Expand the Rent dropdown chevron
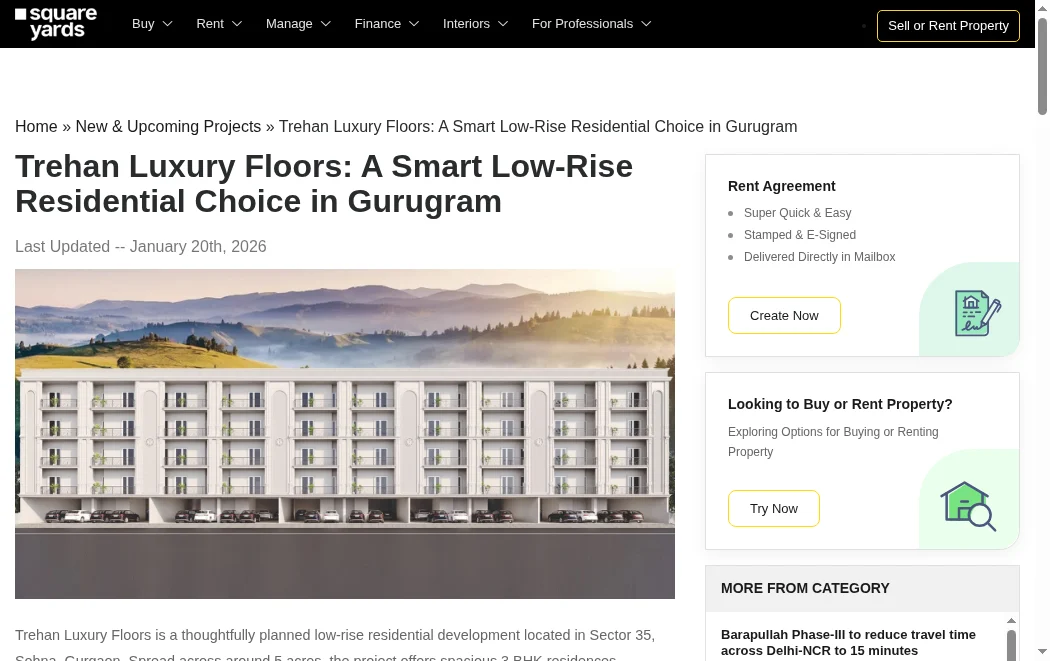The height and width of the screenshot is (661, 1050). click(237, 24)
